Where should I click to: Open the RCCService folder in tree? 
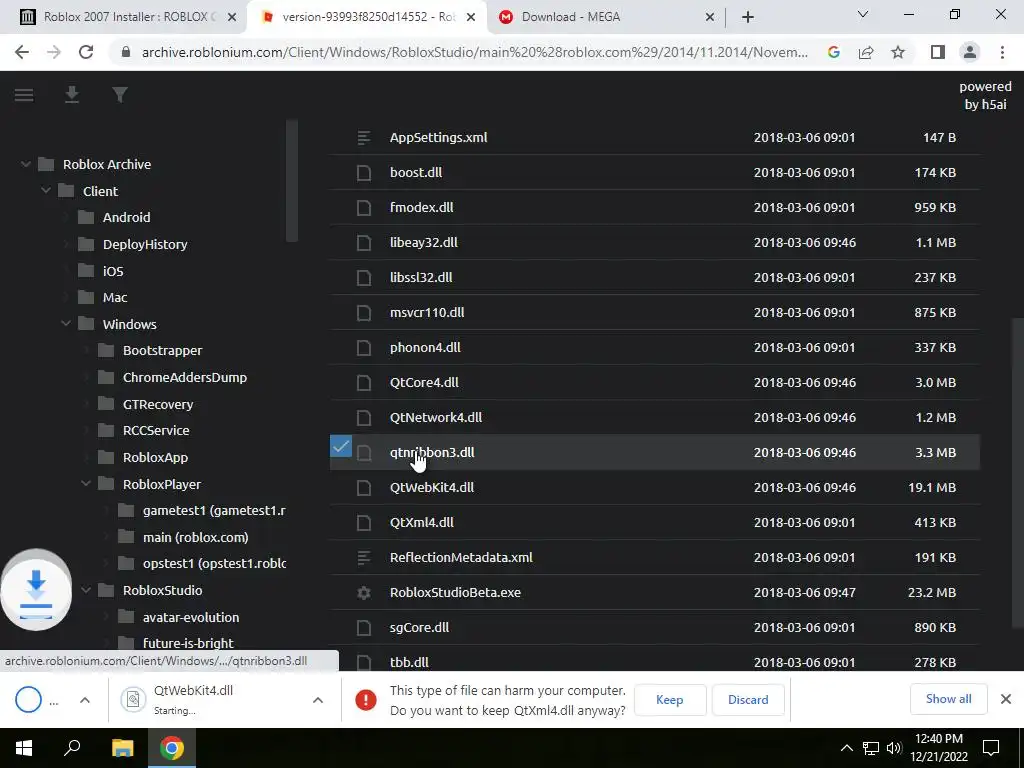(x=156, y=431)
